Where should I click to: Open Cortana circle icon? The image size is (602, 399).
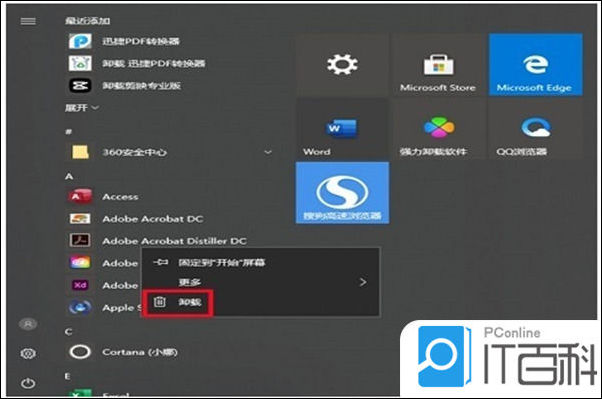coord(80,352)
